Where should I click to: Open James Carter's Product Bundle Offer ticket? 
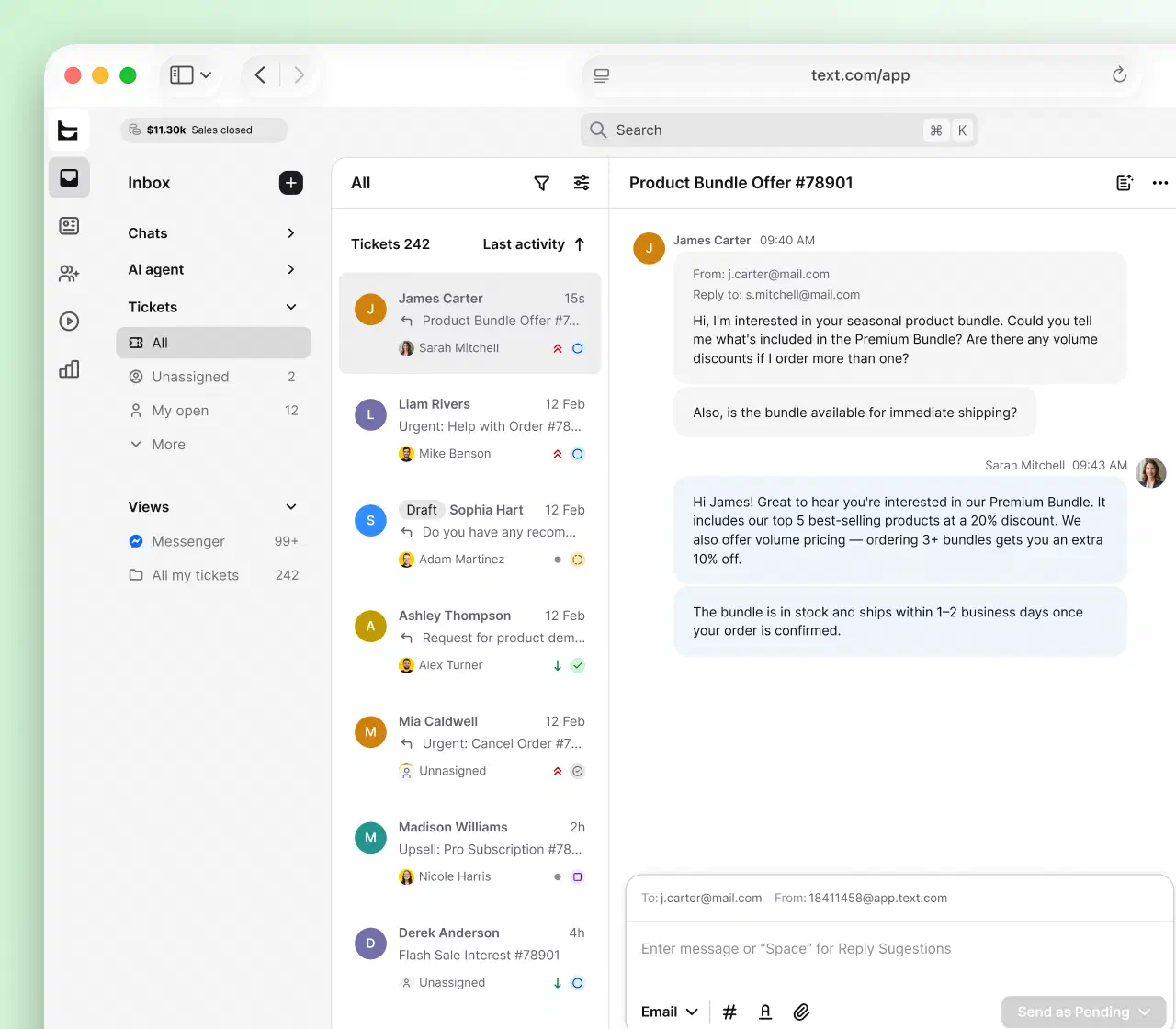click(x=470, y=323)
